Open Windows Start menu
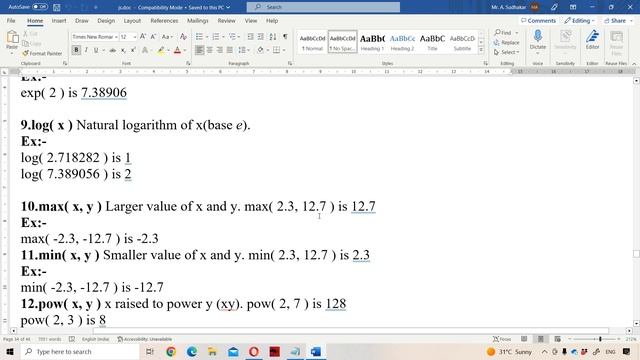This screenshot has width=640, height=360. click(x=10, y=351)
